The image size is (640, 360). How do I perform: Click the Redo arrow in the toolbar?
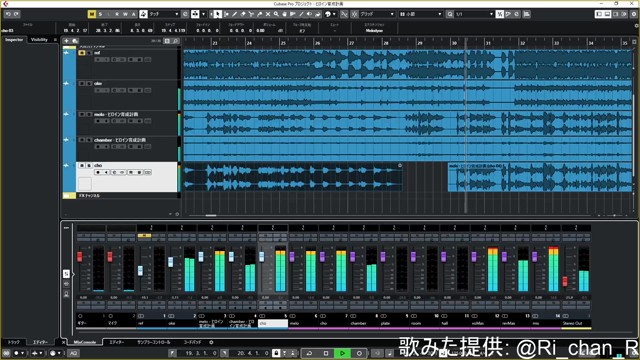[x=16, y=14]
